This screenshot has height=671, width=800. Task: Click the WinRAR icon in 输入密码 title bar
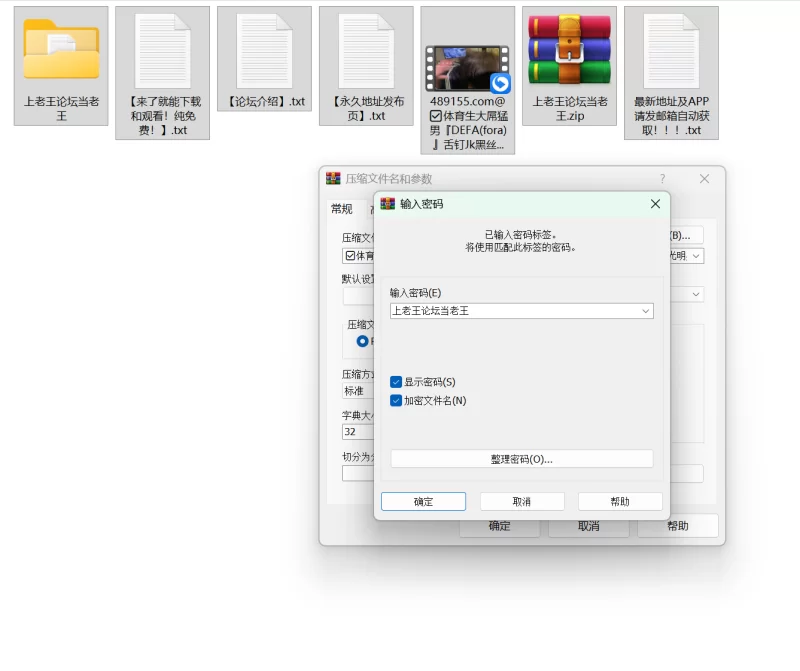[388, 204]
